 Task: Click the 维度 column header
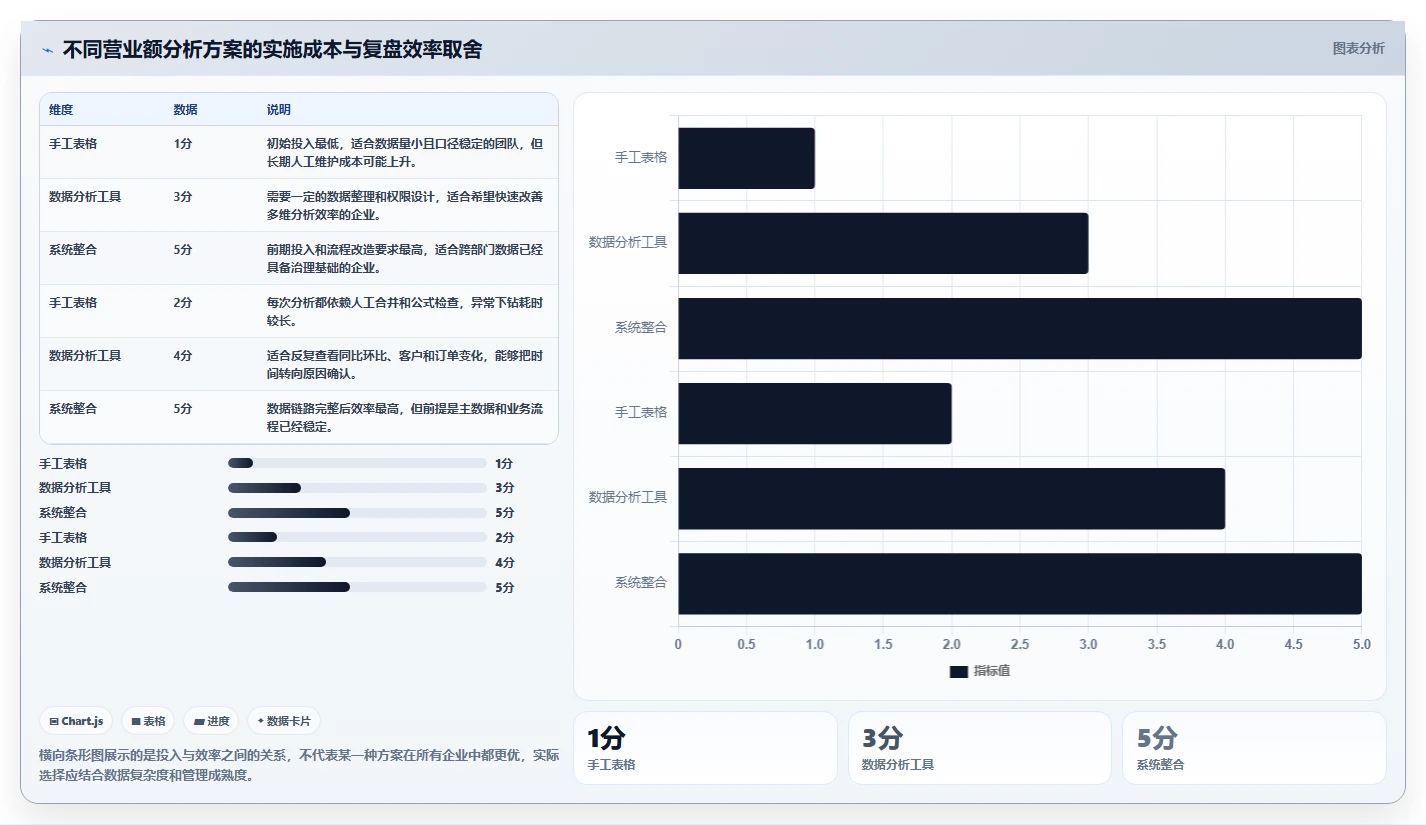coord(61,109)
